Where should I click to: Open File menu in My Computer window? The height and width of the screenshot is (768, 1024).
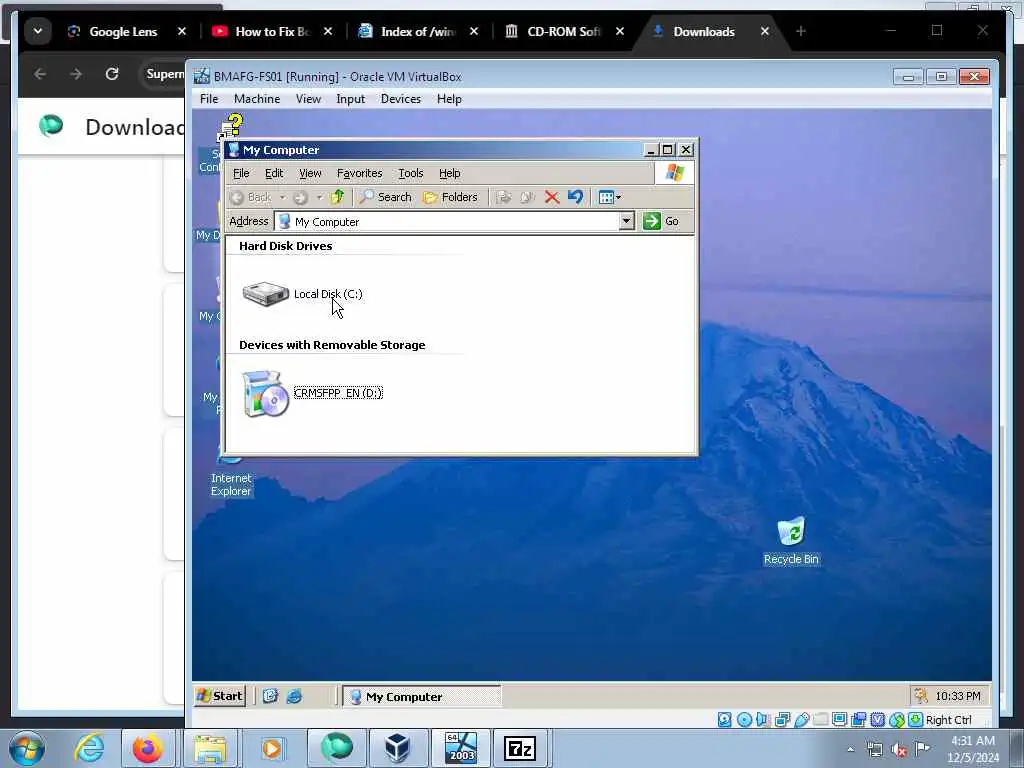pyautogui.click(x=241, y=173)
